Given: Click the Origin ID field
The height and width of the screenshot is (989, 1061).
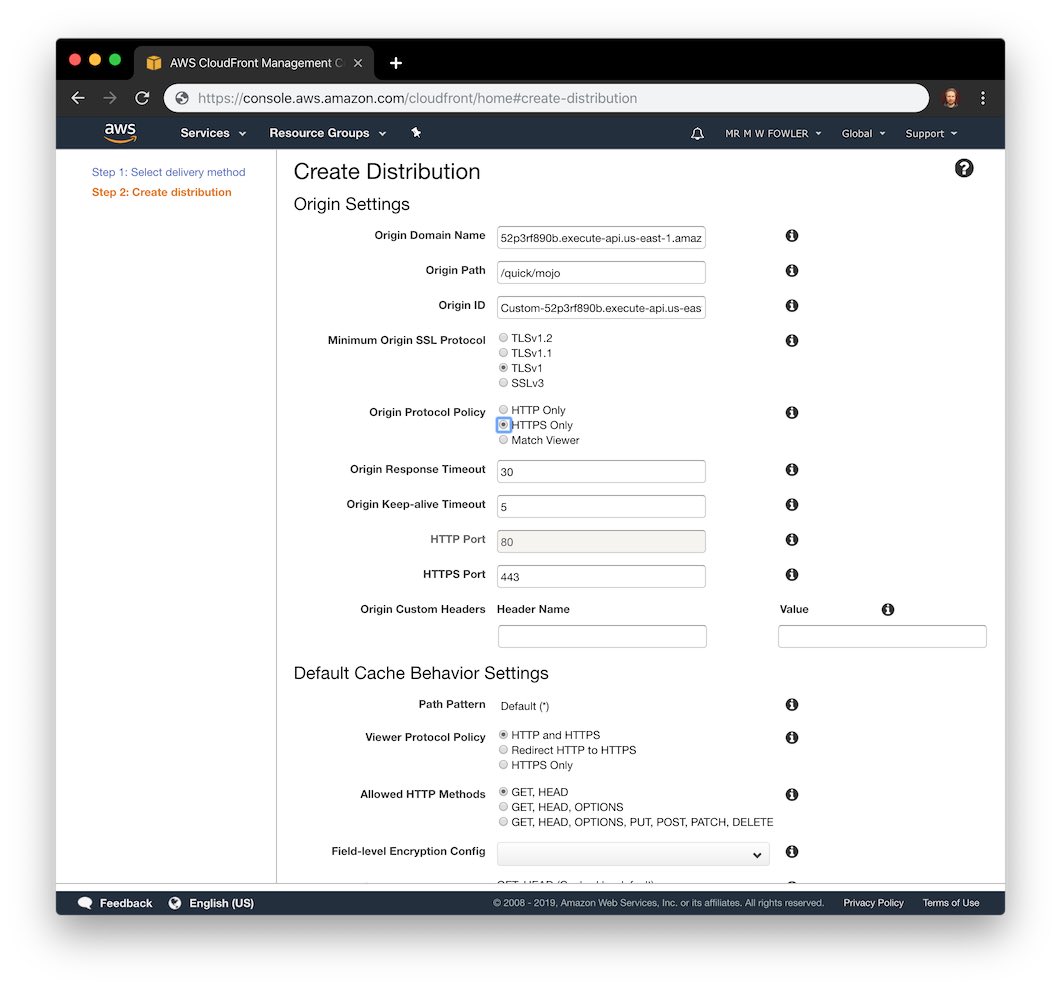Looking at the screenshot, I should (x=601, y=308).
